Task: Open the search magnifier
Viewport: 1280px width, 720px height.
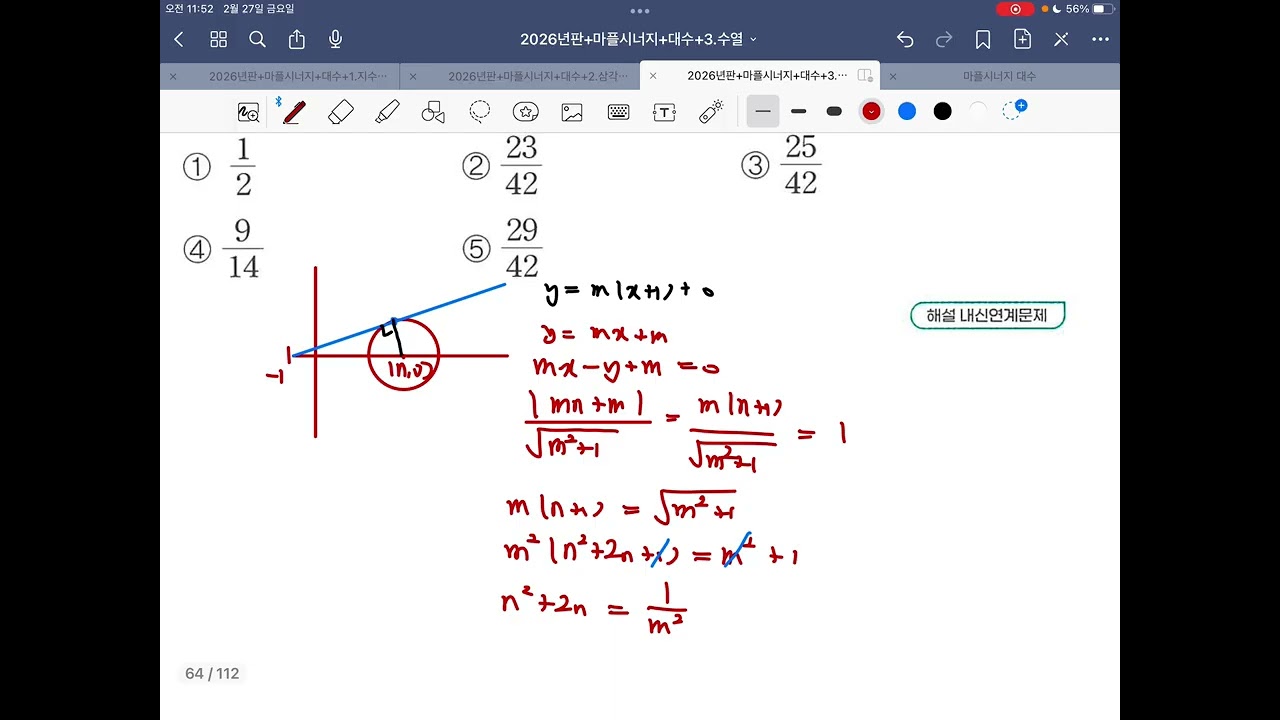Action: (x=257, y=39)
